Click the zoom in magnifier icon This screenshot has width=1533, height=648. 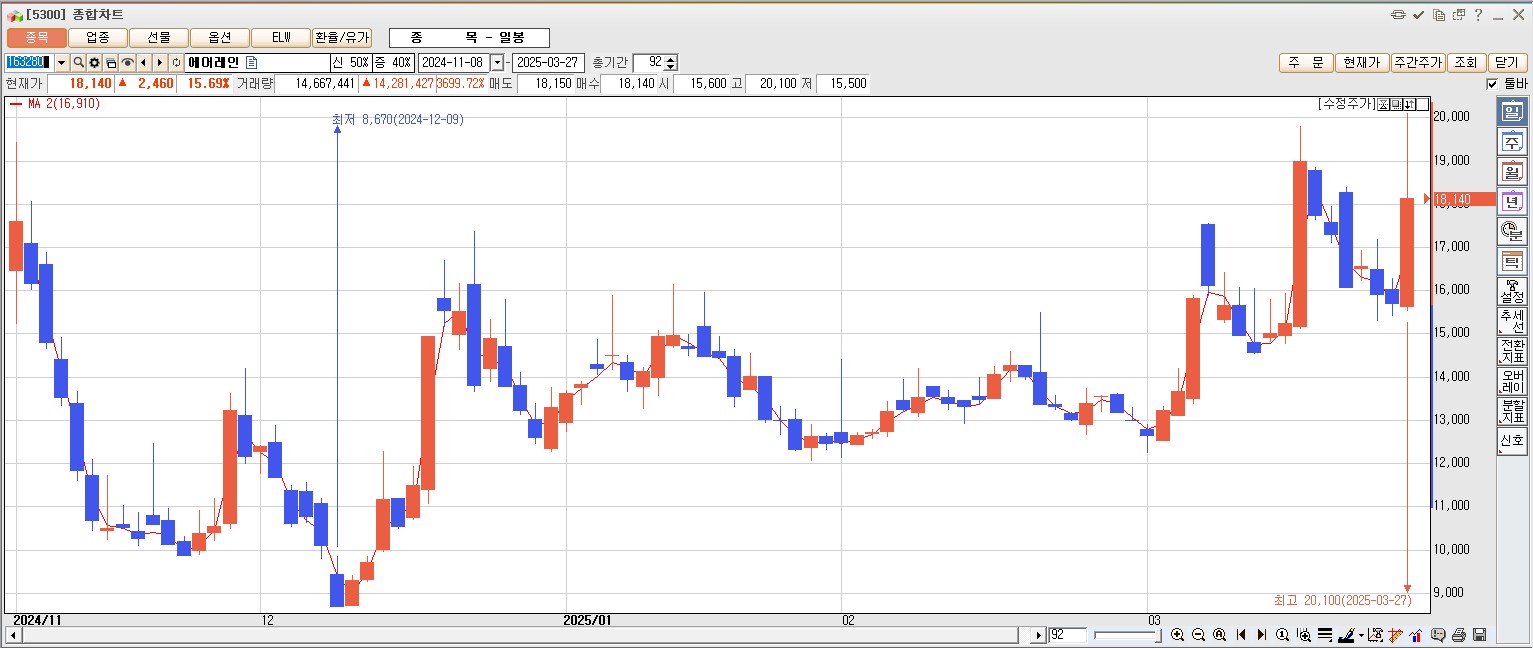(1178, 635)
